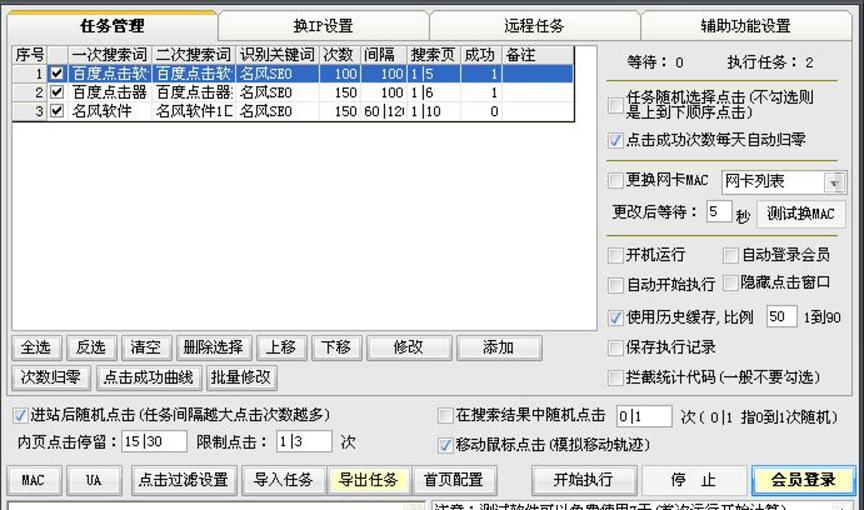Open the 换IP设置 tab
Screen dimensions: 864x510
(x=323, y=26)
